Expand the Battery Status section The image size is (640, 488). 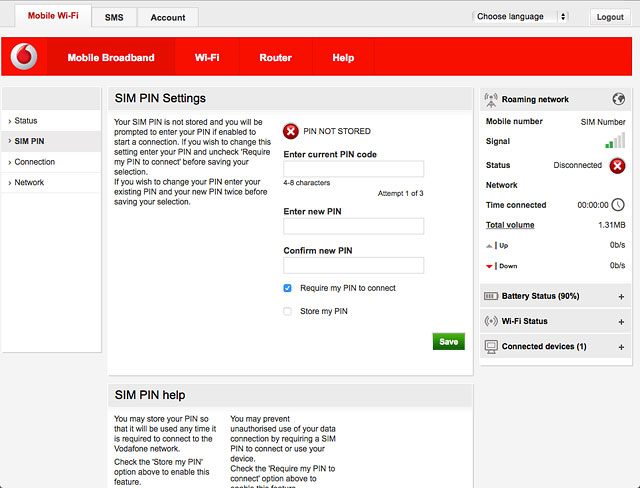621,297
